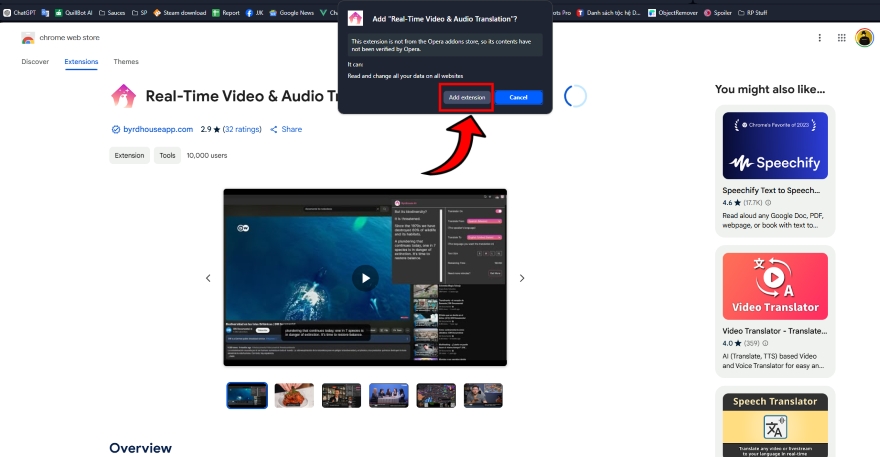Click Cancel in the install dialog
This screenshot has height=457, width=880.
point(518,97)
